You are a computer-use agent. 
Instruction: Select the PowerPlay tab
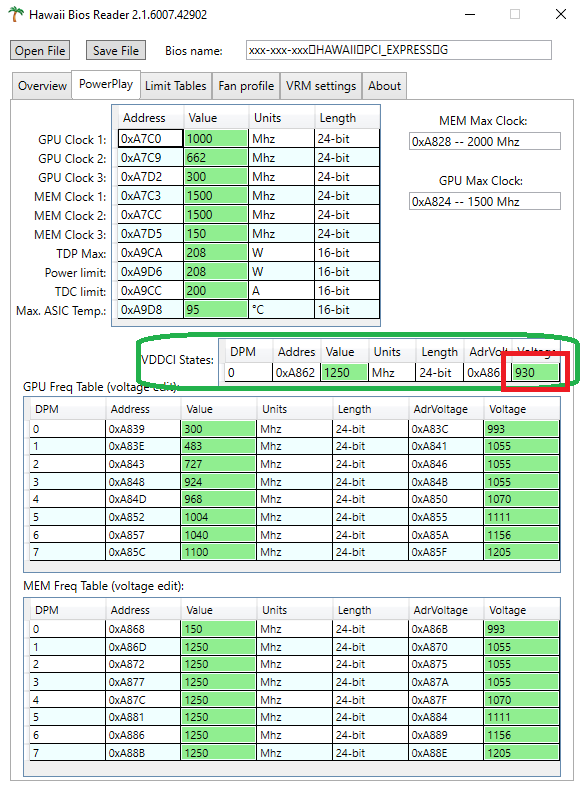pyautogui.click(x=106, y=84)
